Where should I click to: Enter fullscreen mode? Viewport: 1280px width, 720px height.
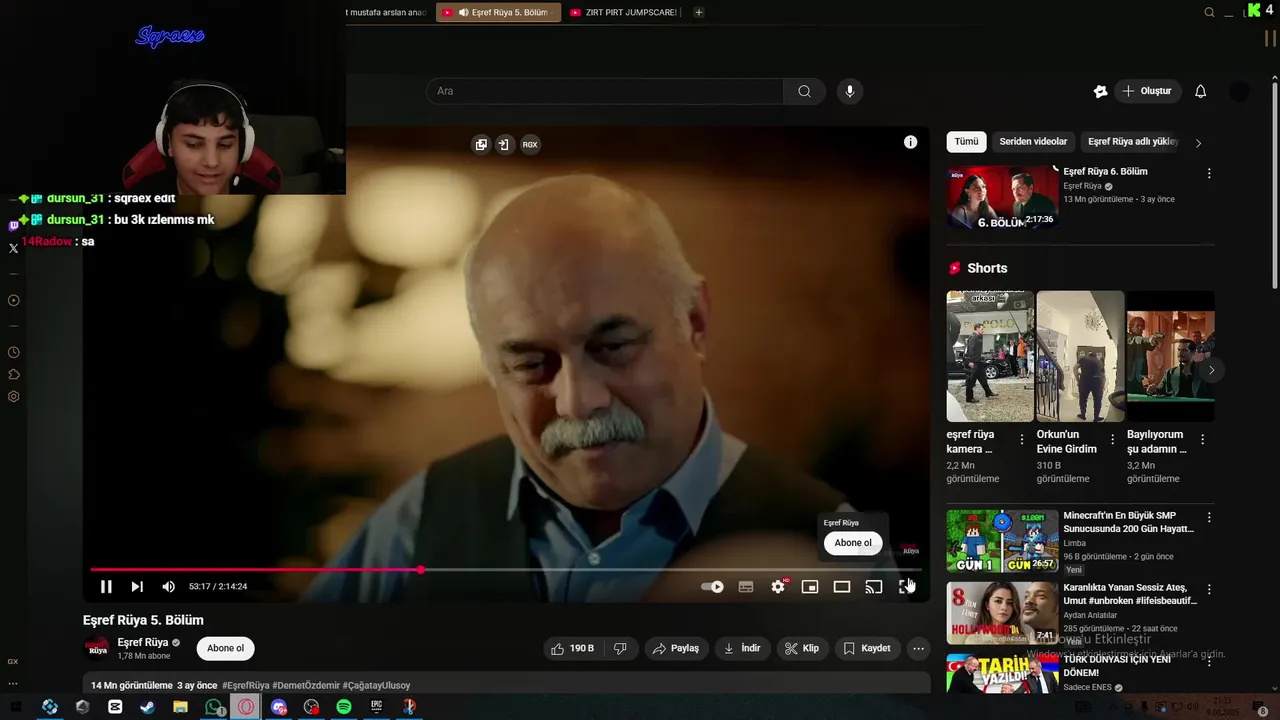(x=906, y=587)
